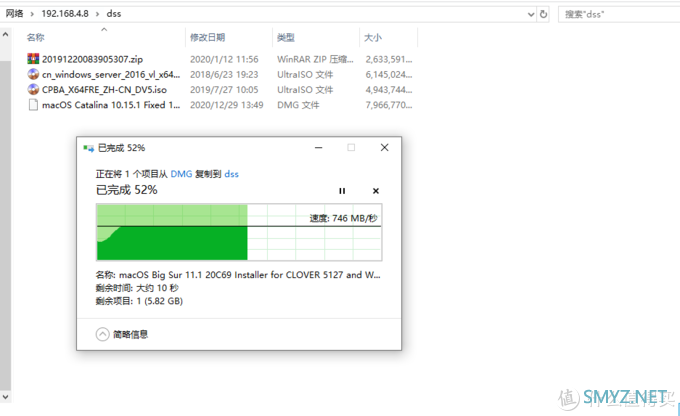Expand the address bar history dropdown
Screen dimensions: 680x416
point(531,14)
